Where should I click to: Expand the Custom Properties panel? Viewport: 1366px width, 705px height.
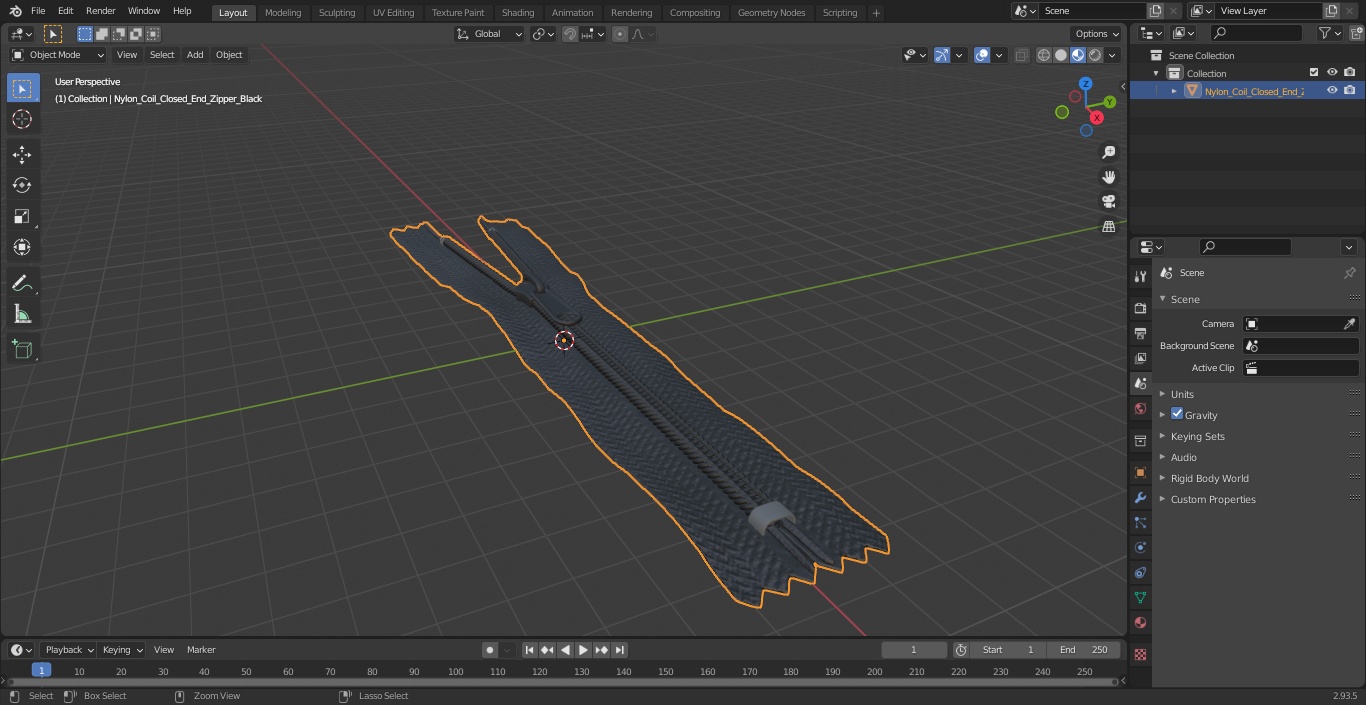(x=1213, y=499)
